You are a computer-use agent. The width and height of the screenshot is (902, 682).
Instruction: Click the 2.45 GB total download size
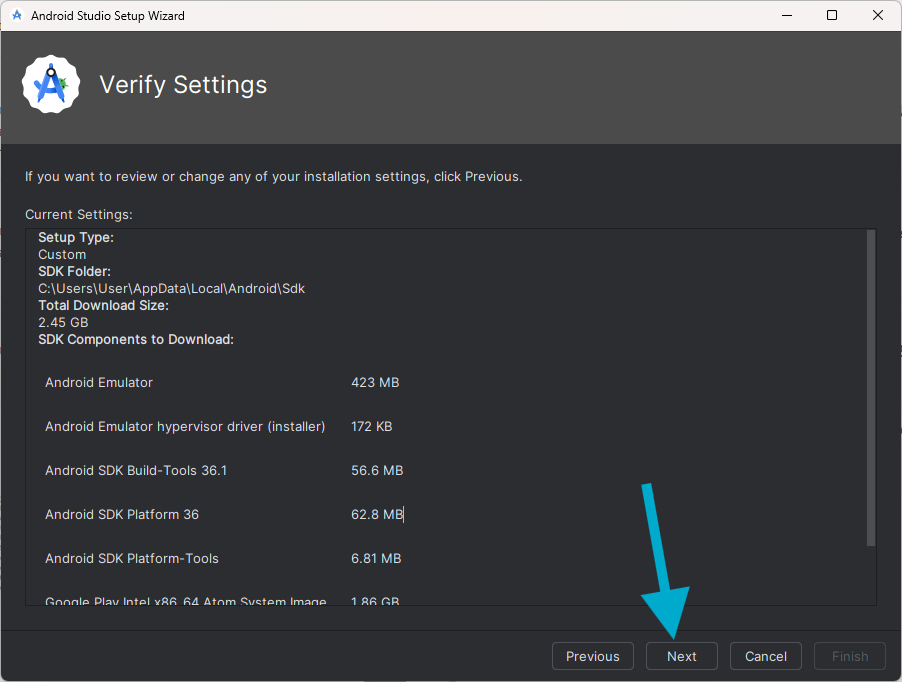63,322
